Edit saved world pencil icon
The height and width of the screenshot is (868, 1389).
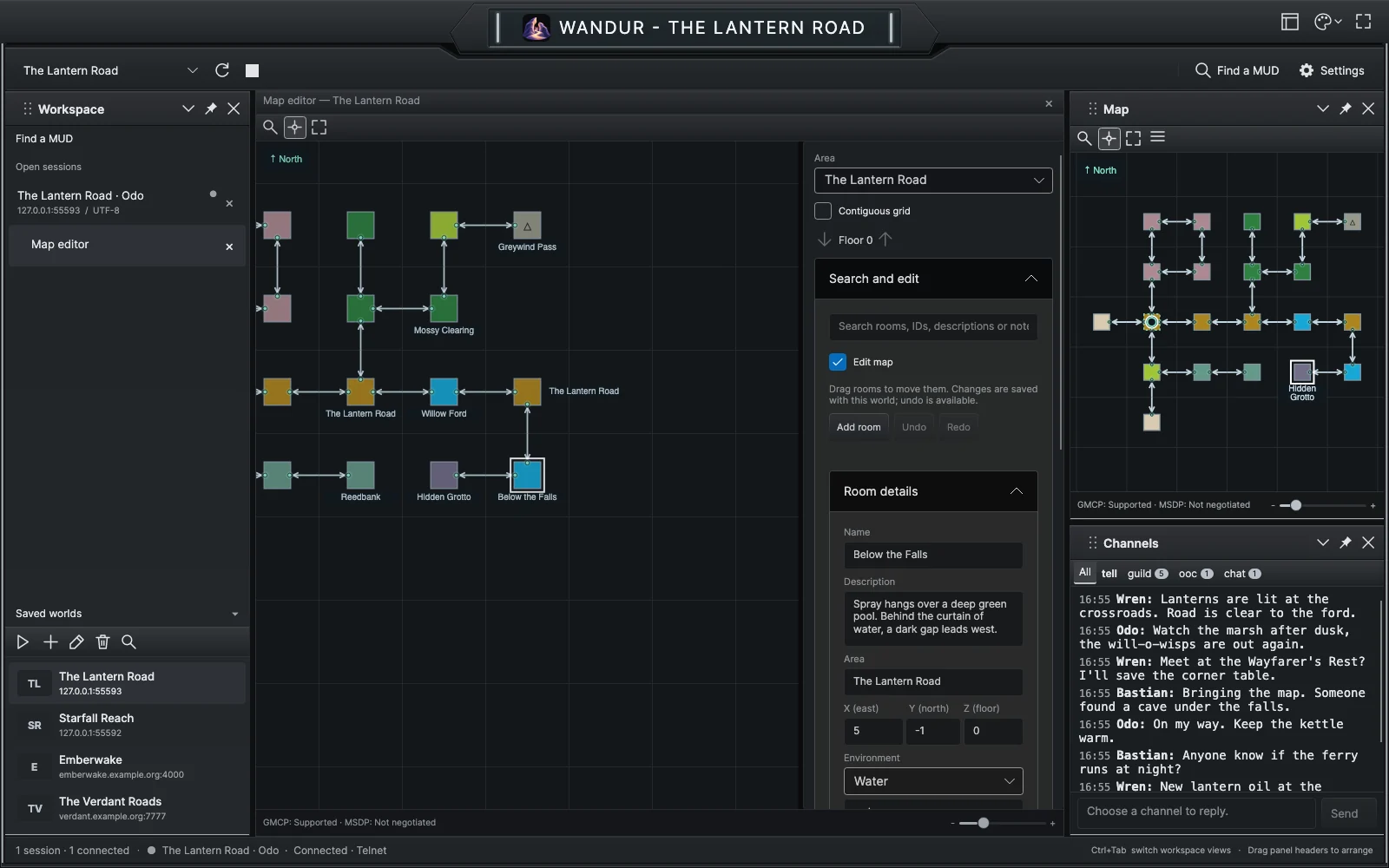(76, 642)
